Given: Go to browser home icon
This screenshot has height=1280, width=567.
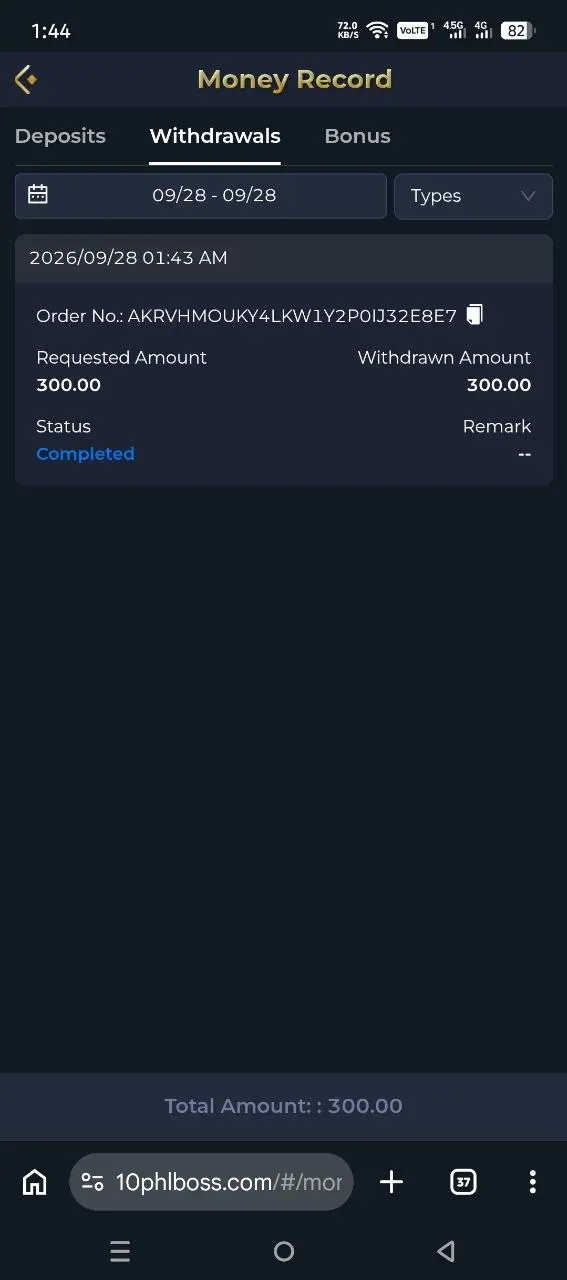Looking at the screenshot, I should tap(34, 1182).
